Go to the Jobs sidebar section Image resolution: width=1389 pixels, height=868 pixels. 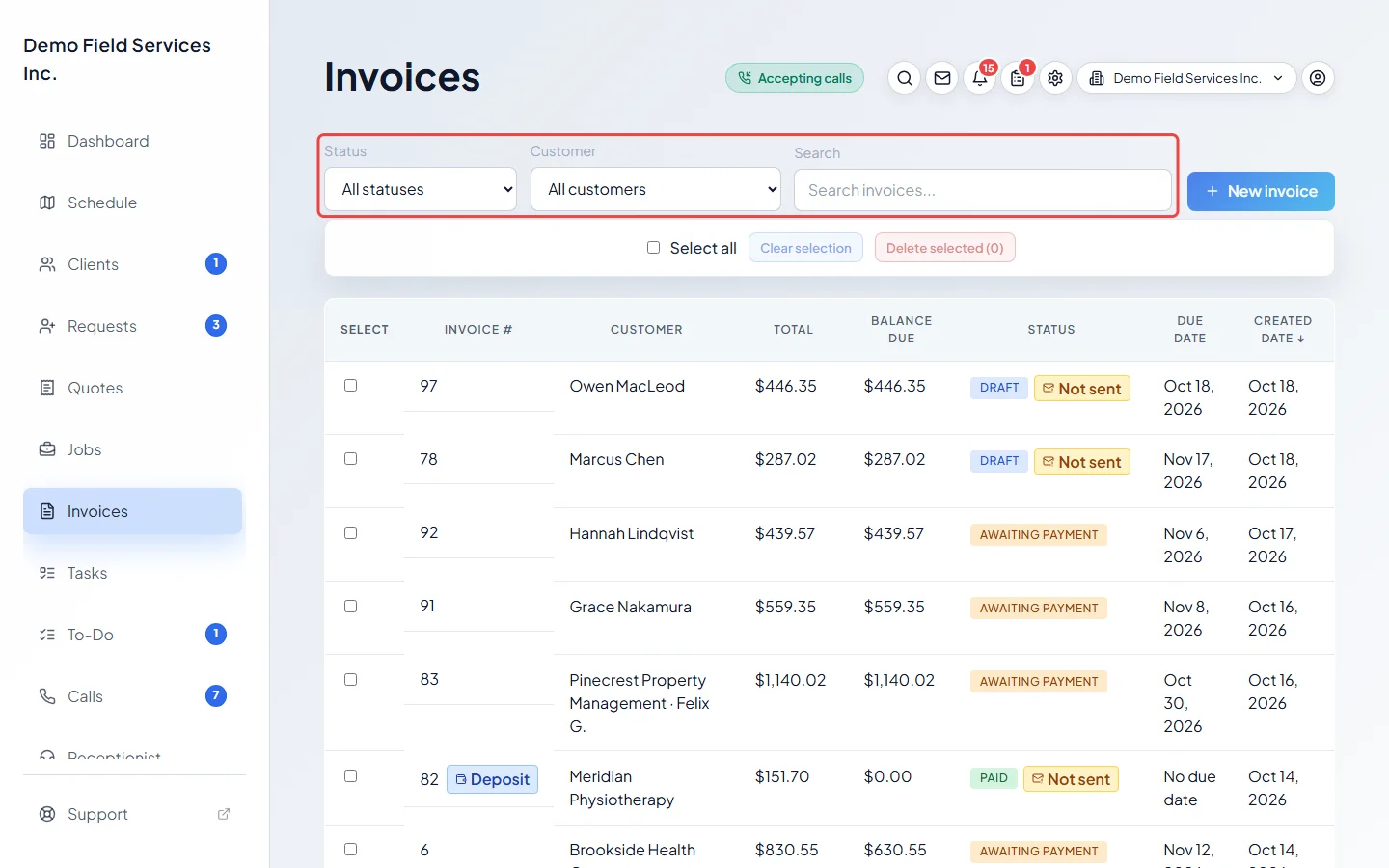133,449
